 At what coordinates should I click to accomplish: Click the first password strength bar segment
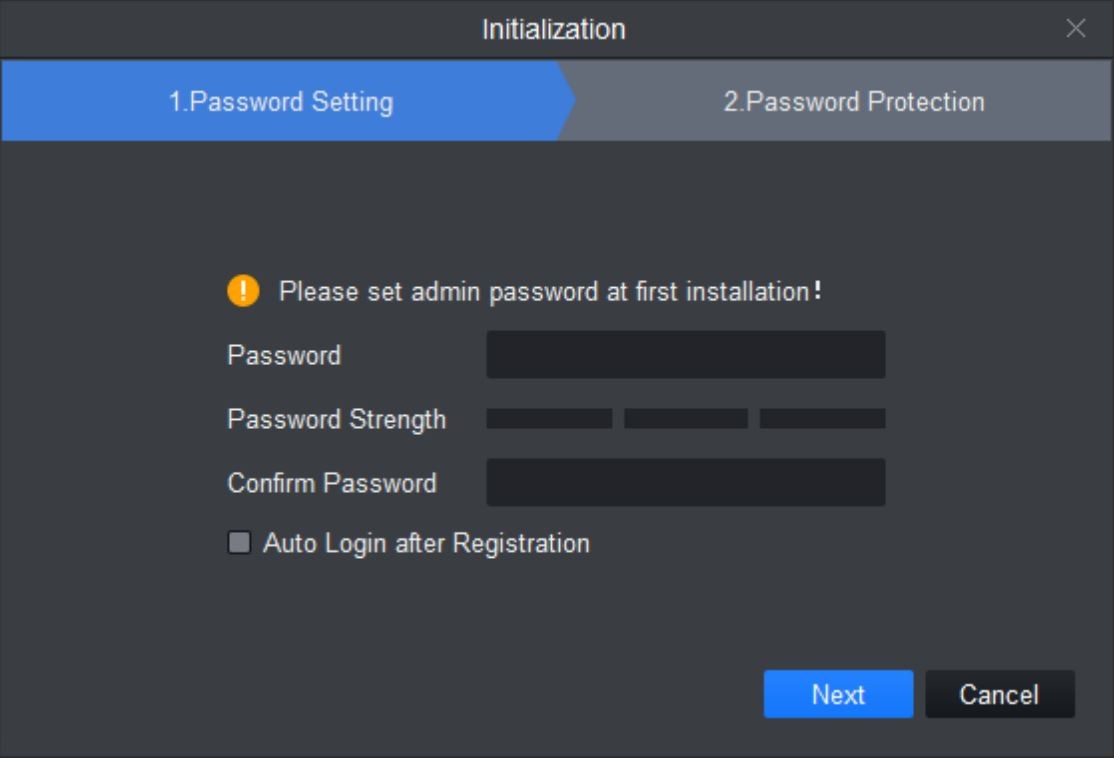click(549, 418)
